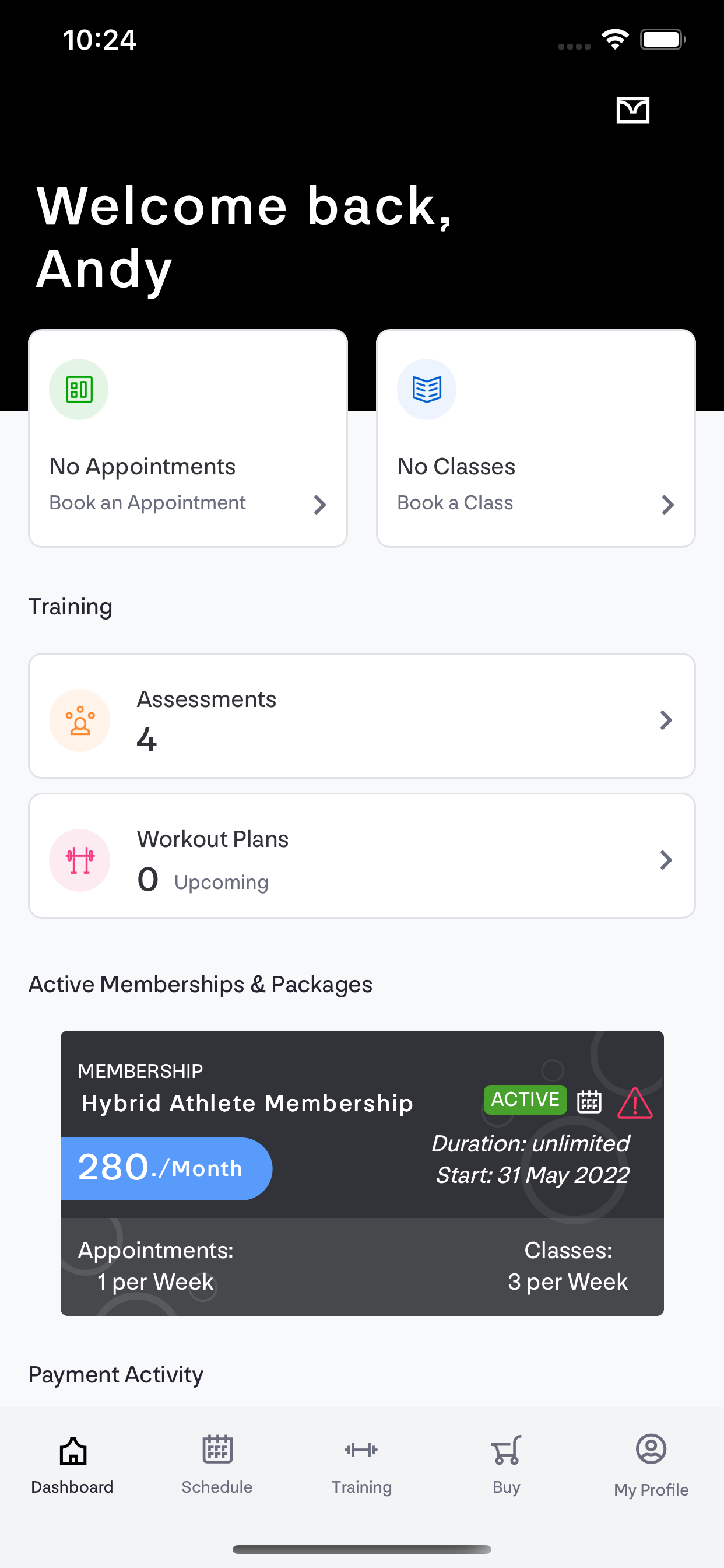This screenshot has height=1568, width=724.
Task: Expand Book an Appointment chevron
Action: 320,504
